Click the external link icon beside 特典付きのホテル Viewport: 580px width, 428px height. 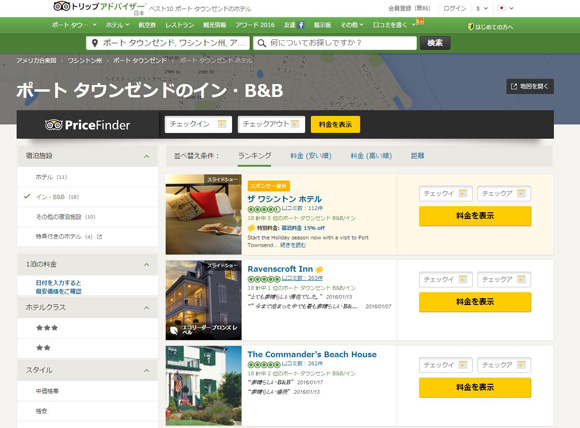point(99,236)
